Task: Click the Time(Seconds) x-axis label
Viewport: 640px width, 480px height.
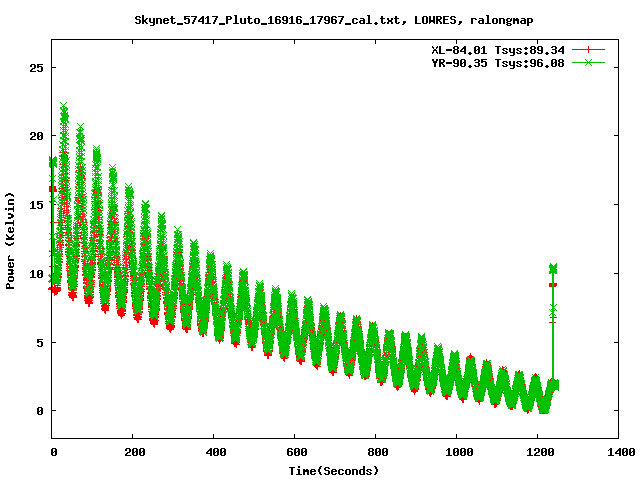Action: tap(333, 471)
